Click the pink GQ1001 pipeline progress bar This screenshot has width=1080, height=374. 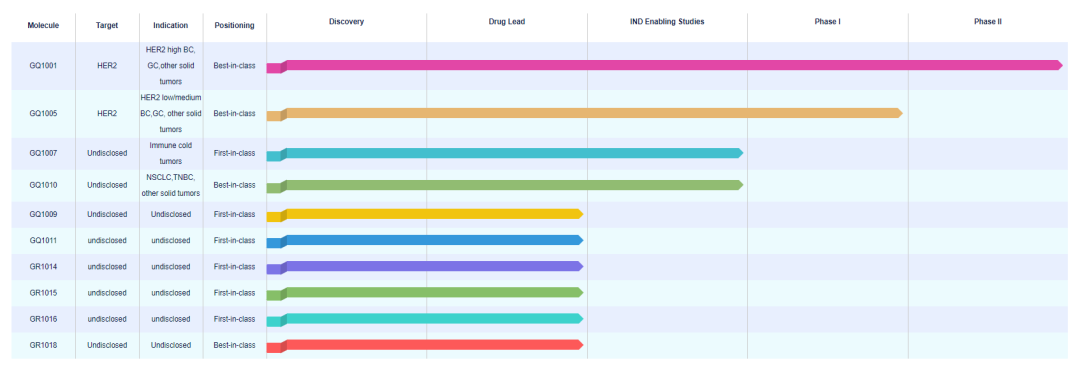[x=665, y=66]
